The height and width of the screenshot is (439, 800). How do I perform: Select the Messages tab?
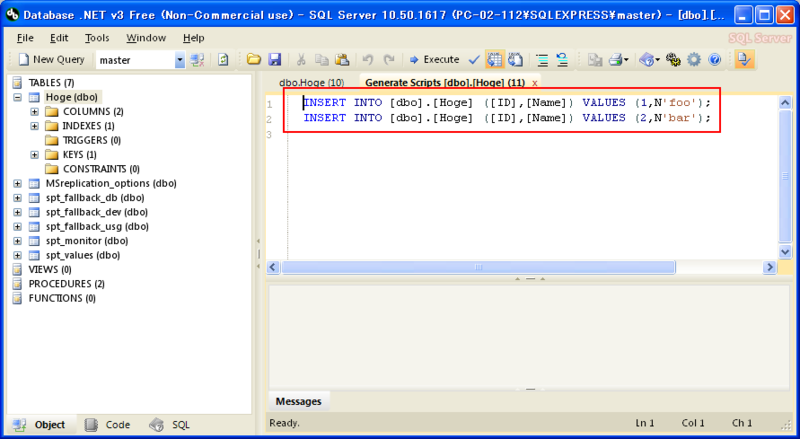[298, 402]
